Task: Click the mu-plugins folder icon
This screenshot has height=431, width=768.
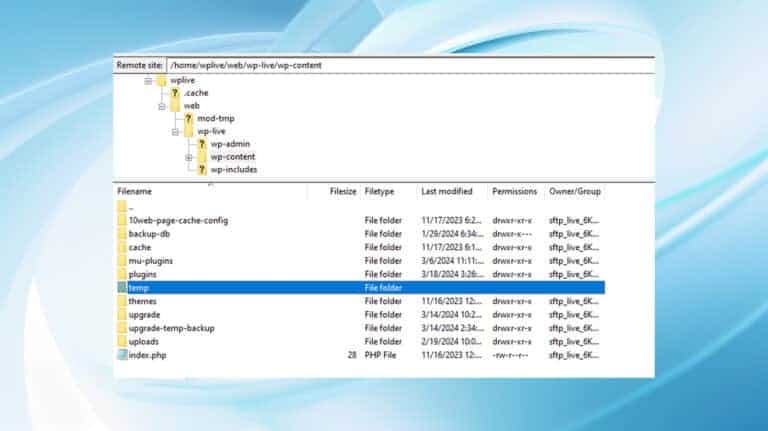Action: pyautogui.click(x=122, y=261)
